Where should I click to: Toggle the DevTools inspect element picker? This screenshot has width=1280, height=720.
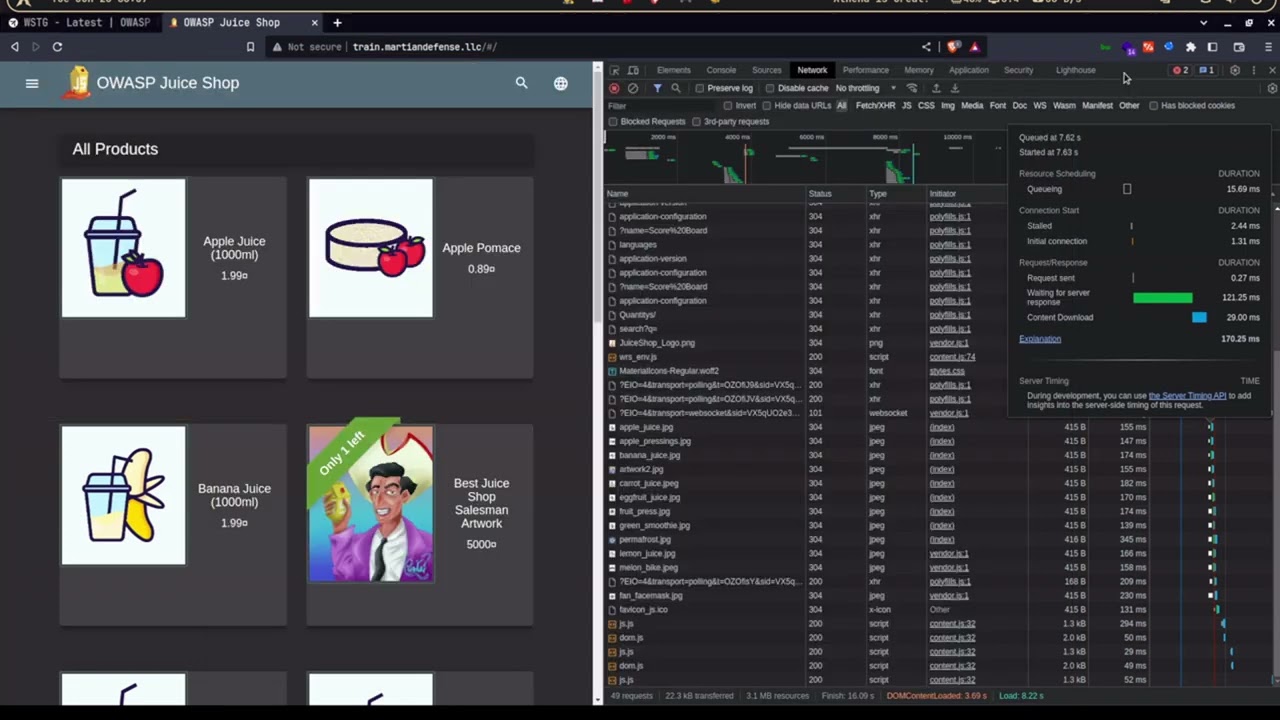[614, 70]
